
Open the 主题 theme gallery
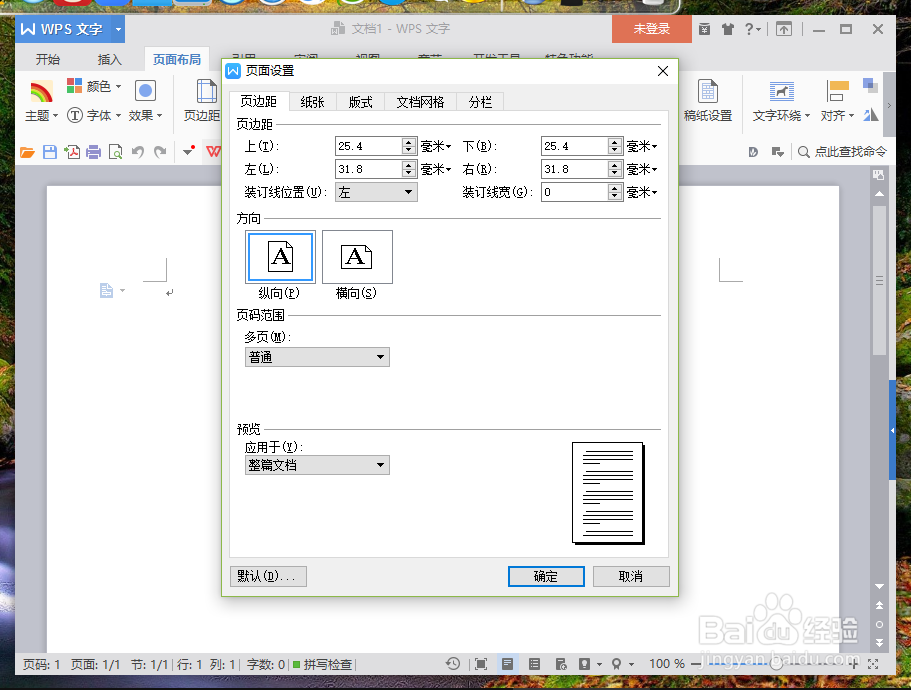tap(41, 101)
